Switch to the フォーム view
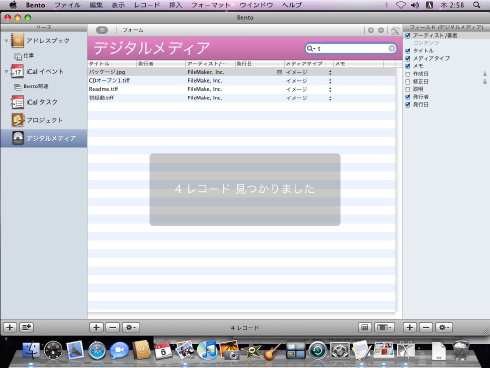Screen dimensions: 490x368 133,30
